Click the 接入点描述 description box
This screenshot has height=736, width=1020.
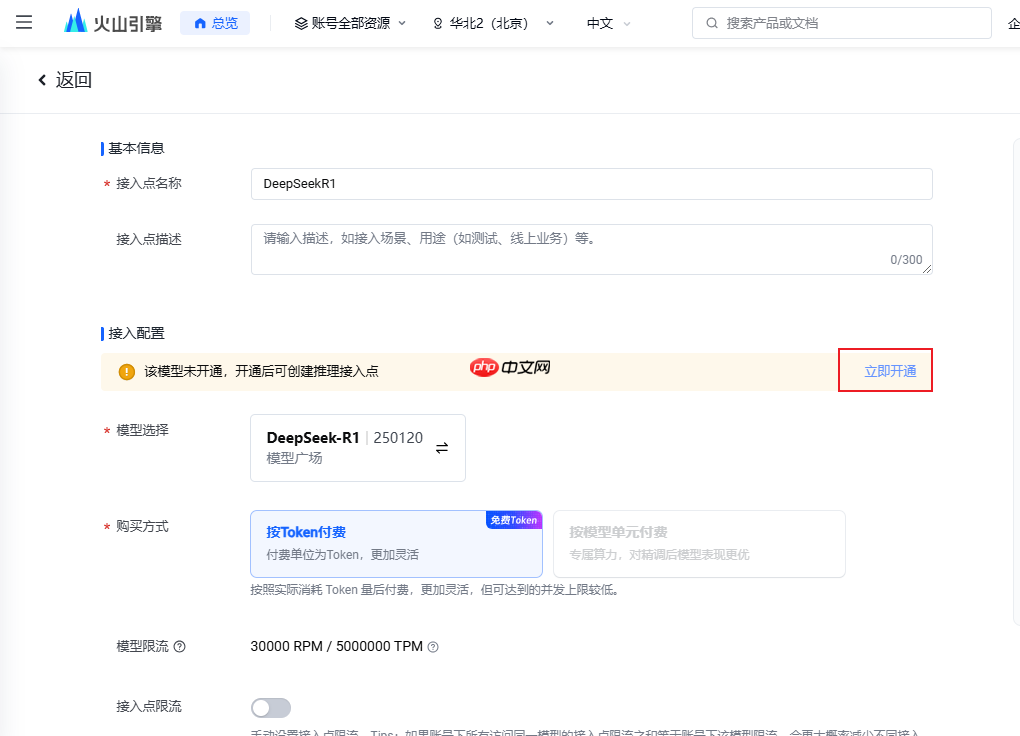pyautogui.click(x=590, y=248)
